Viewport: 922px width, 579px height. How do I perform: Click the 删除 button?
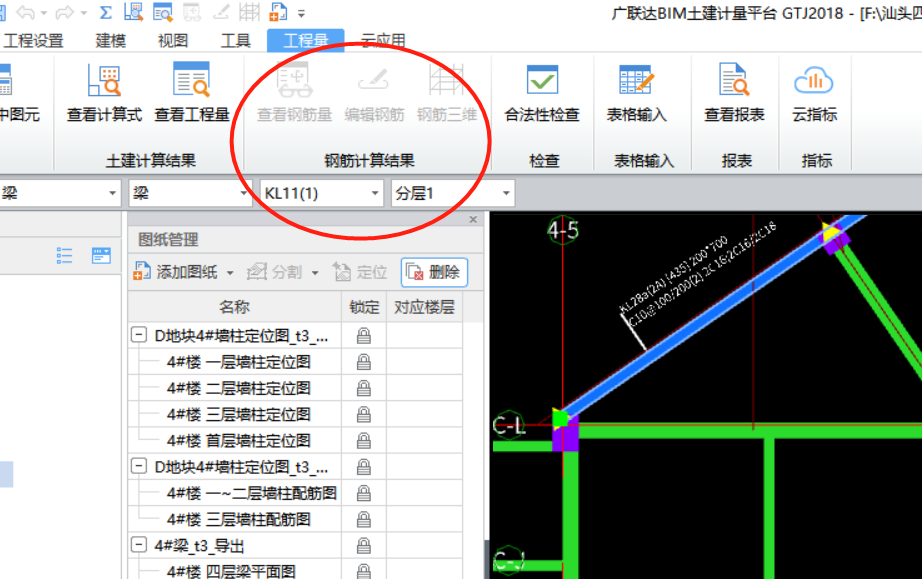pyautogui.click(x=434, y=272)
